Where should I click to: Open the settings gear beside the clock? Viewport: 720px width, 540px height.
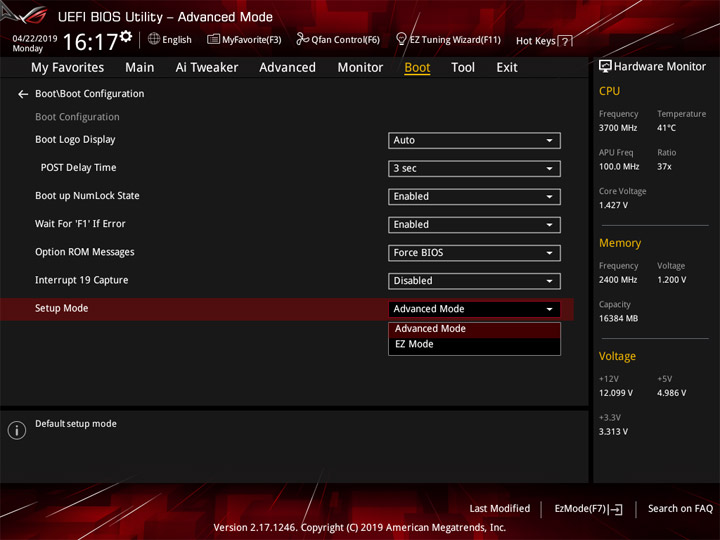(126, 36)
